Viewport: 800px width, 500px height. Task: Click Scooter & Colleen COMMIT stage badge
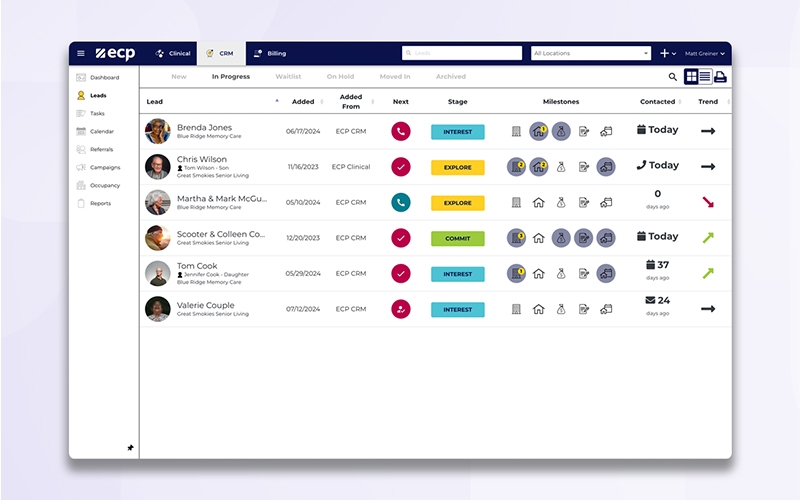[x=458, y=238]
